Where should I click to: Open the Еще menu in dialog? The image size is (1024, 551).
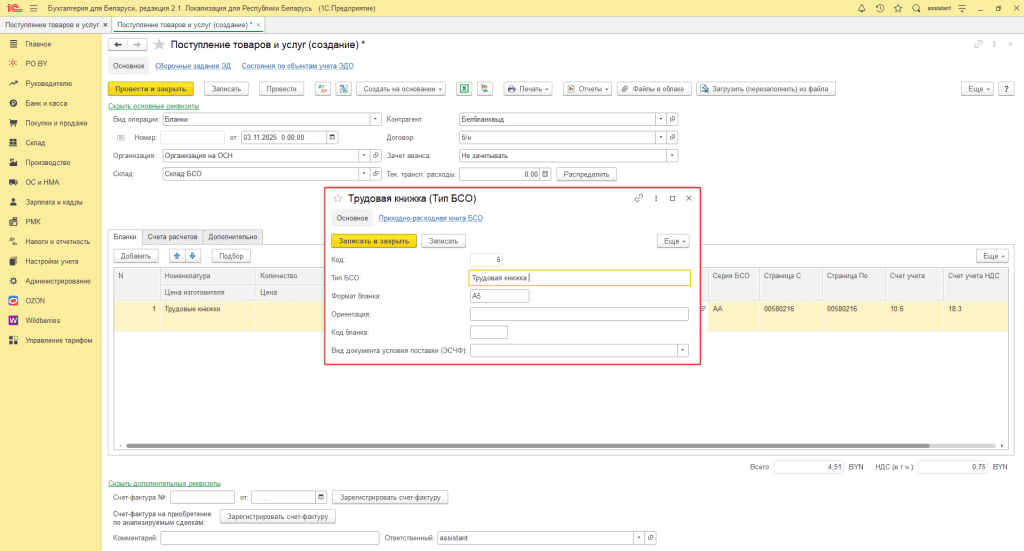click(x=673, y=241)
